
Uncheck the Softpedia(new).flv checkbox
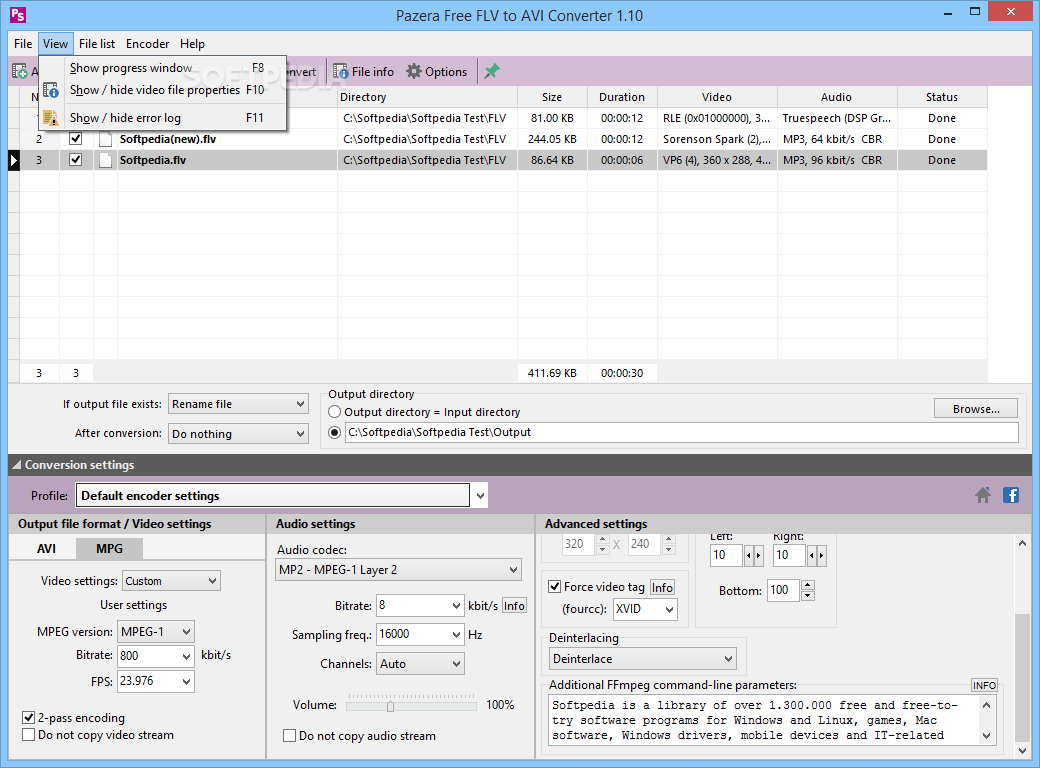(x=76, y=139)
